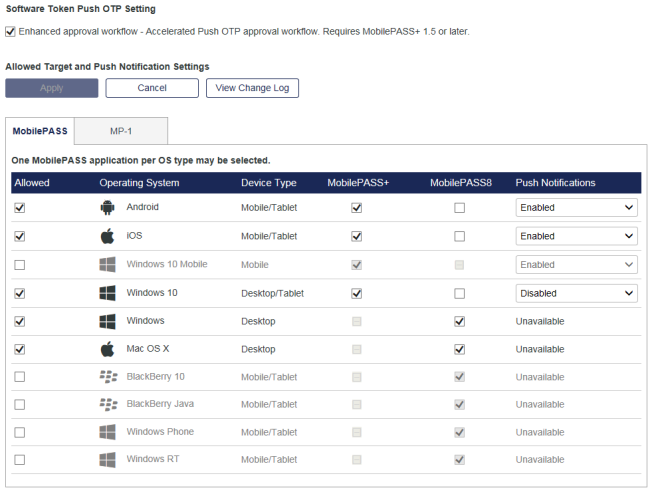Click the Apple icon in Mac OS X row

point(107,349)
